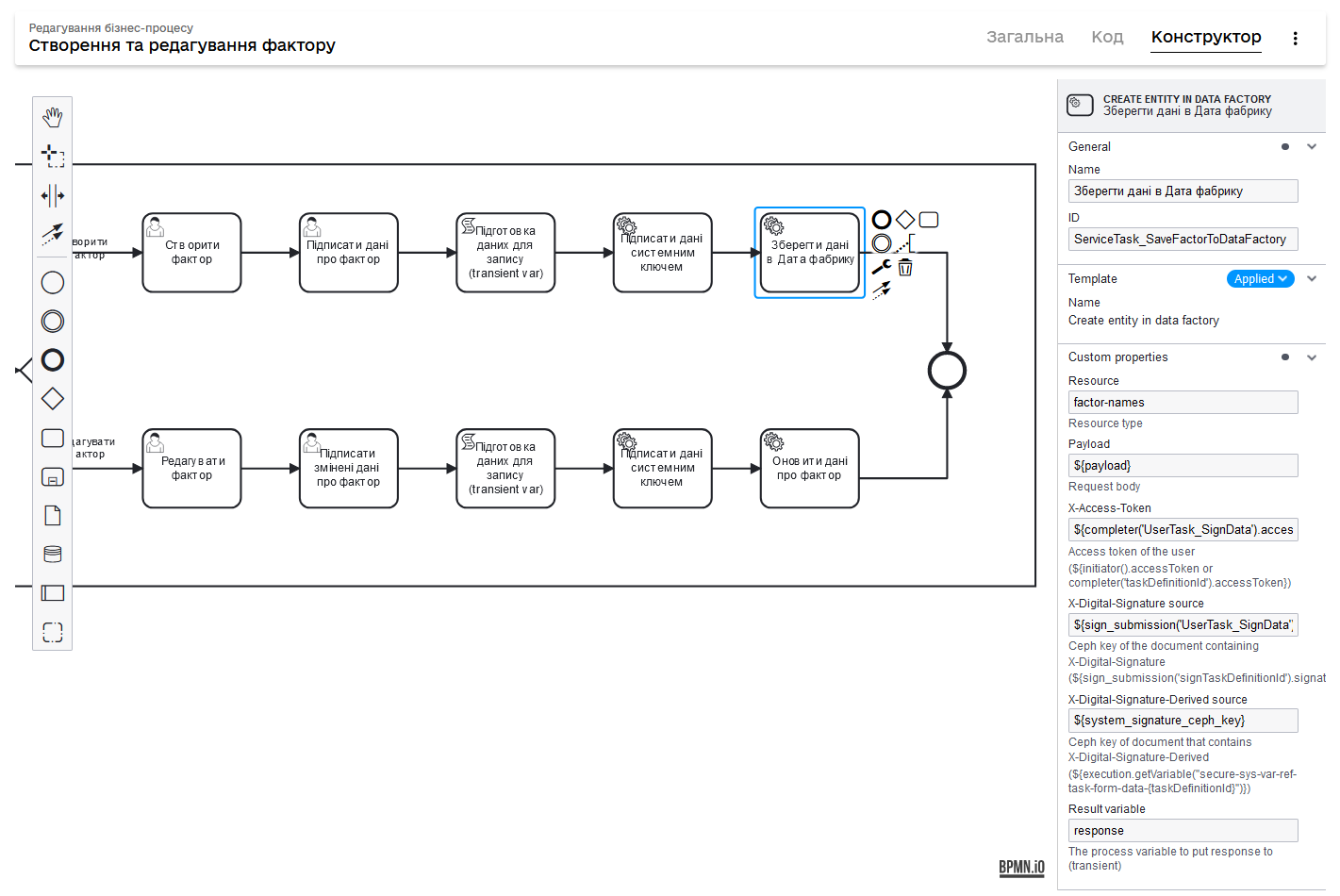Image resolution: width=1340 pixels, height=896 pixels.
Task: Open the three-dot more options menu
Action: click(1295, 39)
